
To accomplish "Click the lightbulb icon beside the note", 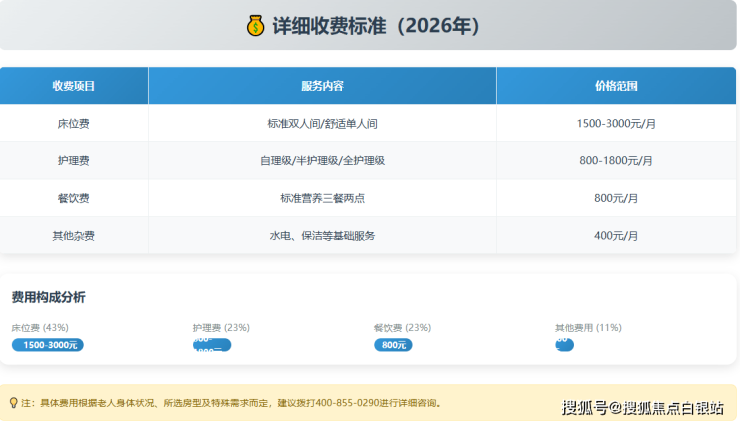I will 13,403.
